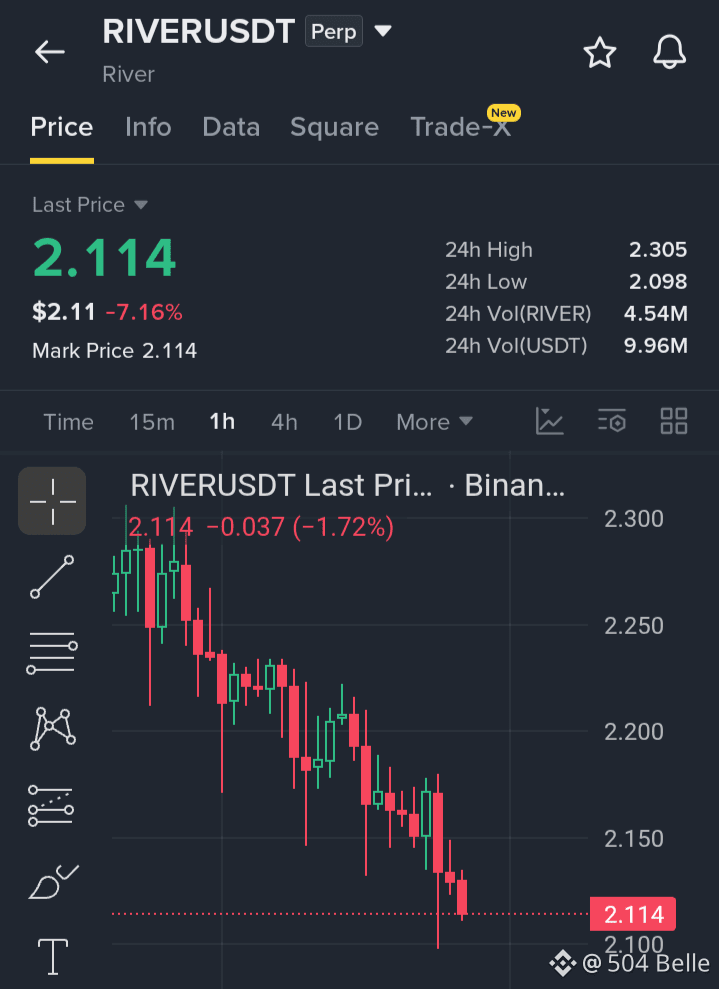Tap the Mark Price 2.114 text

pos(114,351)
